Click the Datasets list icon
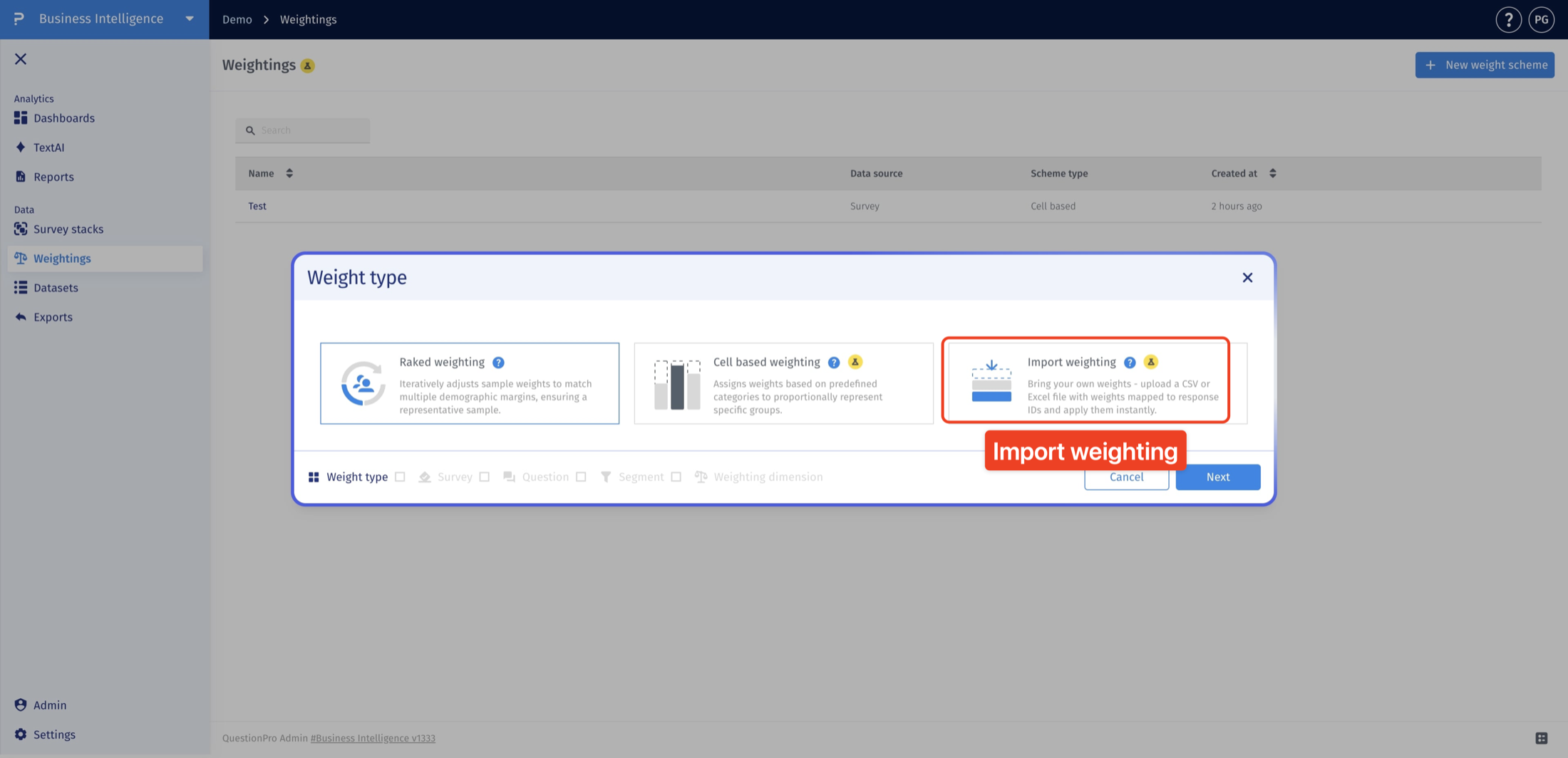 coord(21,287)
